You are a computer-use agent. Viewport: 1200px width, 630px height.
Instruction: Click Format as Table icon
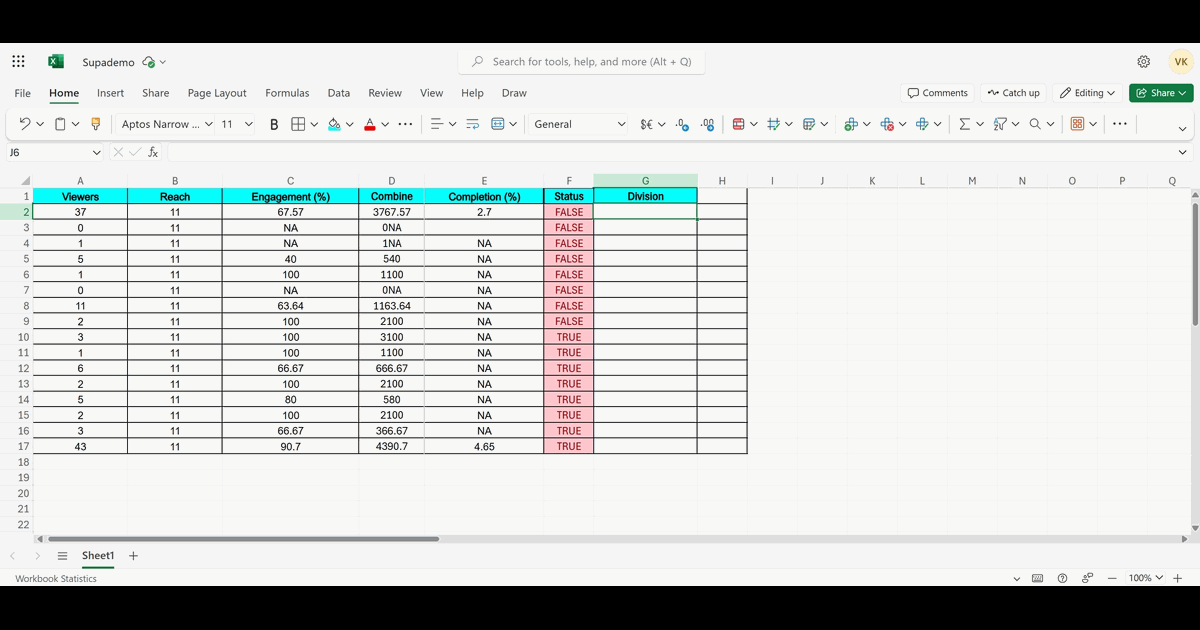(x=809, y=124)
